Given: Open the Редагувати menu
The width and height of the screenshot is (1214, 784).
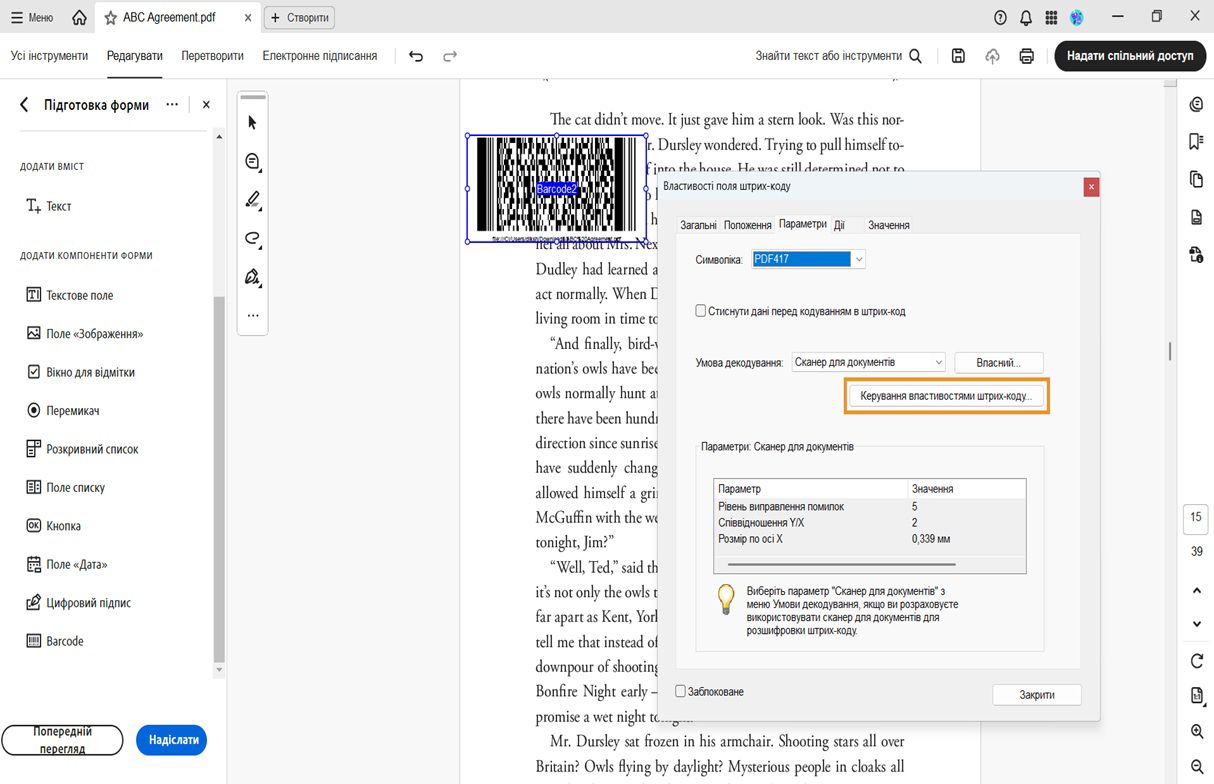Looking at the screenshot, I should click(135, 56).
